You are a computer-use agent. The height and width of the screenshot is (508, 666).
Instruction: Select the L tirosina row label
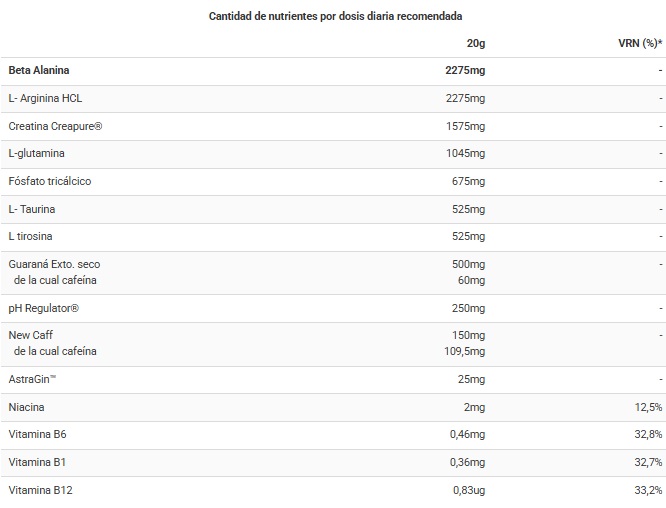click(30, 237)
